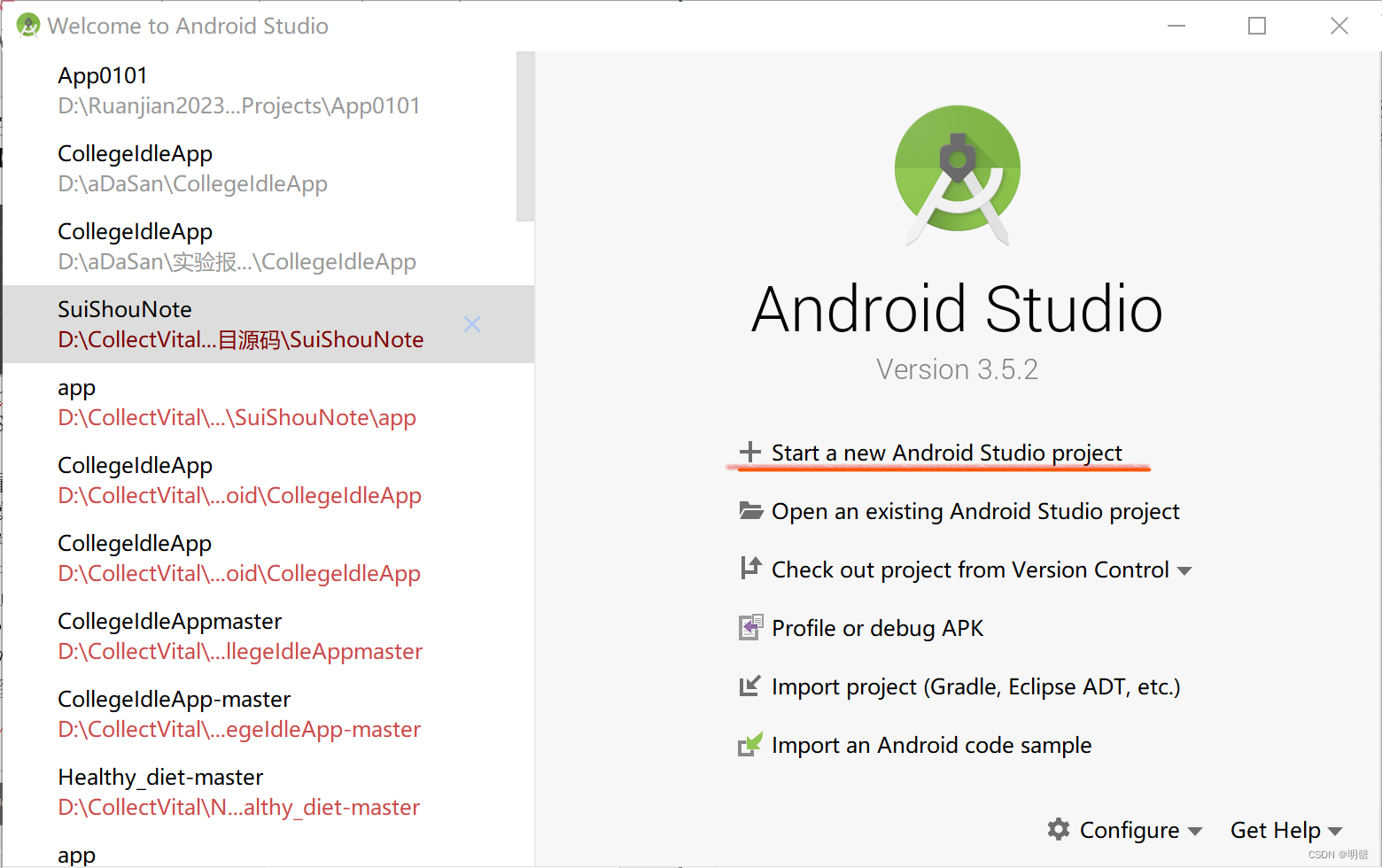
Task: Click the Android code sample import icon
Action: pos(751,744)
